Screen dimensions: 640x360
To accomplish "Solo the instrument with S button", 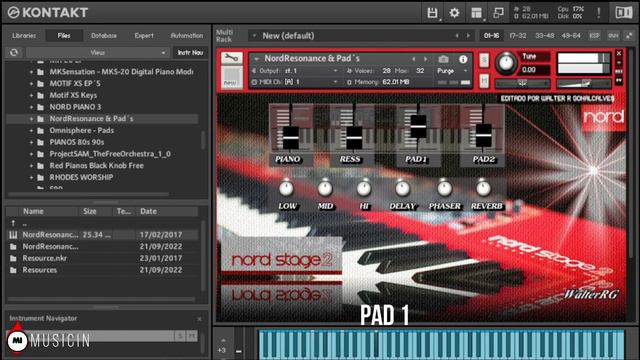I will pos(484,60).
